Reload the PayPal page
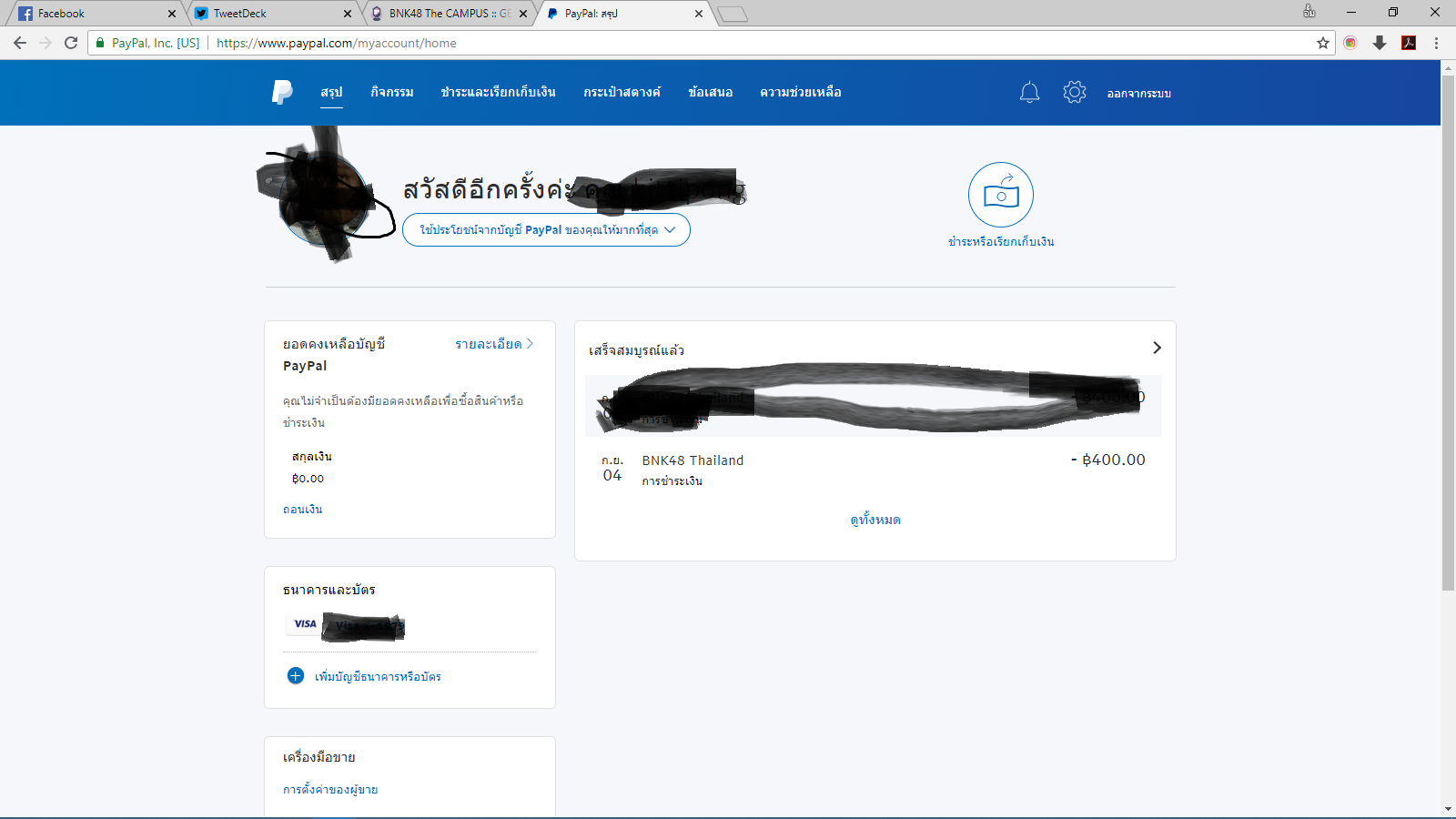The width and height of the screenshot is (1456, 819). (x=71, y=43)
